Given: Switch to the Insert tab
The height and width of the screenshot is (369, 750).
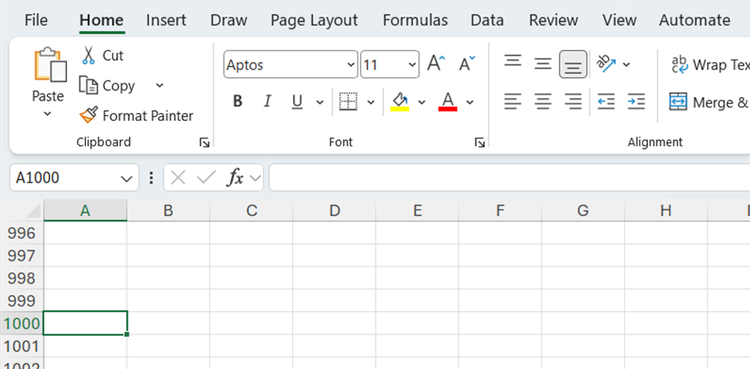Looking at the screenshot, I should coord(166,20).
